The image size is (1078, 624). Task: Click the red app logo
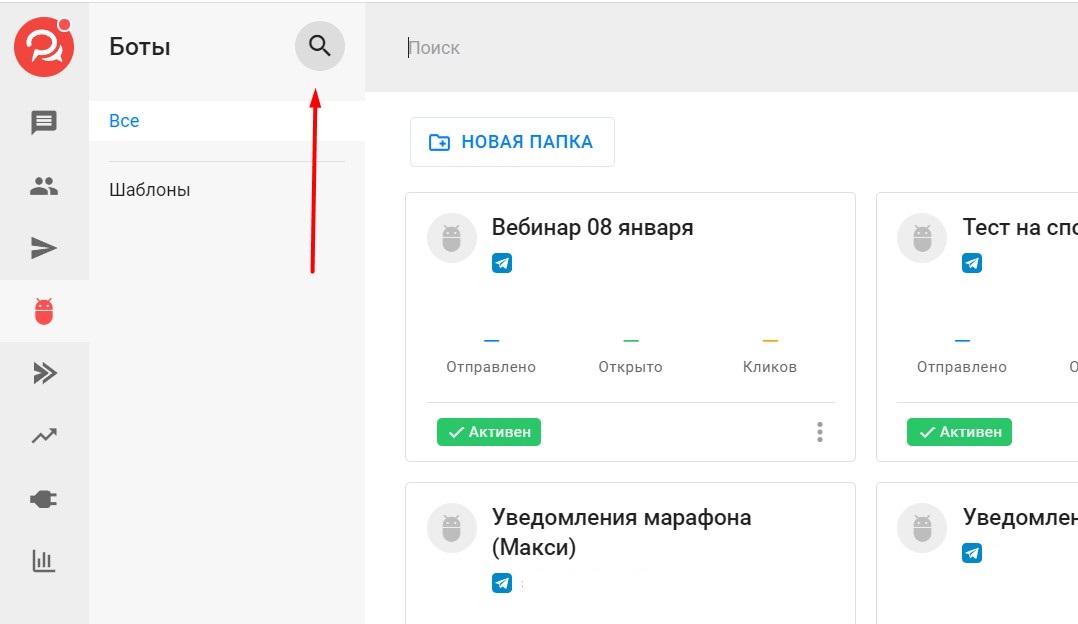pos(44,47)
